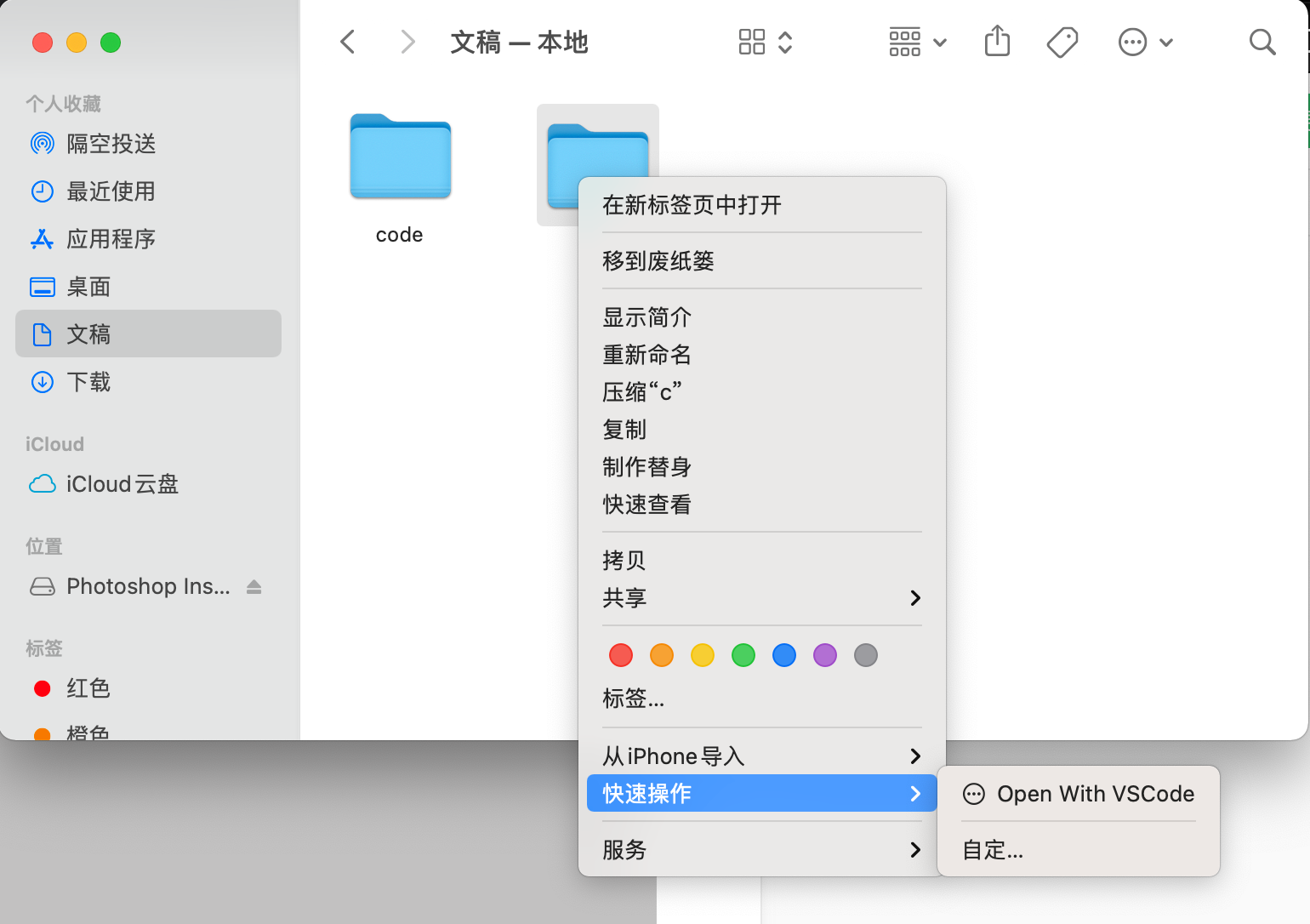Open the group-by options button
Screen dimensions: 1310x924
918,42
